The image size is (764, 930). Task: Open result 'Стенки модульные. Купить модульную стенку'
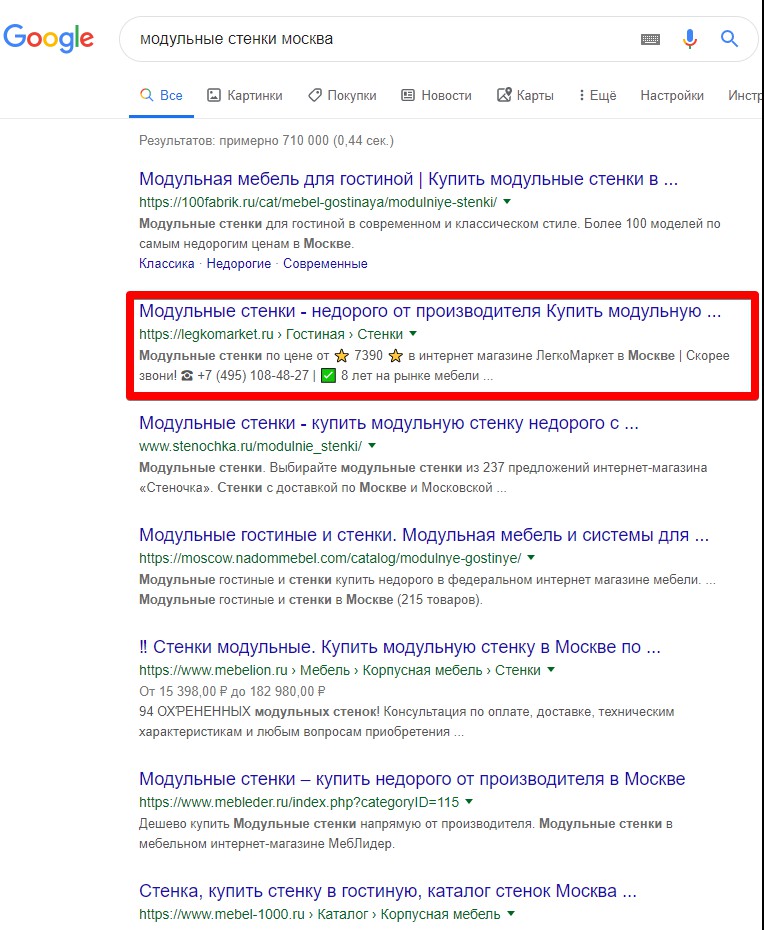(400, 647)
